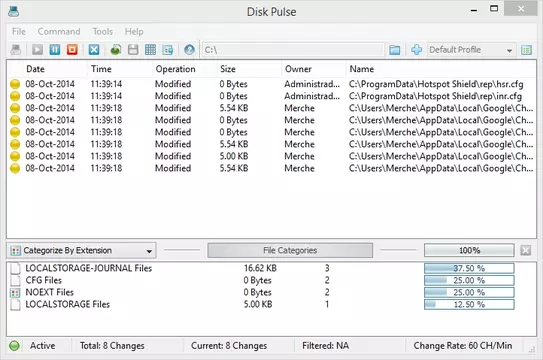Click the browse folder icon next to path

394,50
